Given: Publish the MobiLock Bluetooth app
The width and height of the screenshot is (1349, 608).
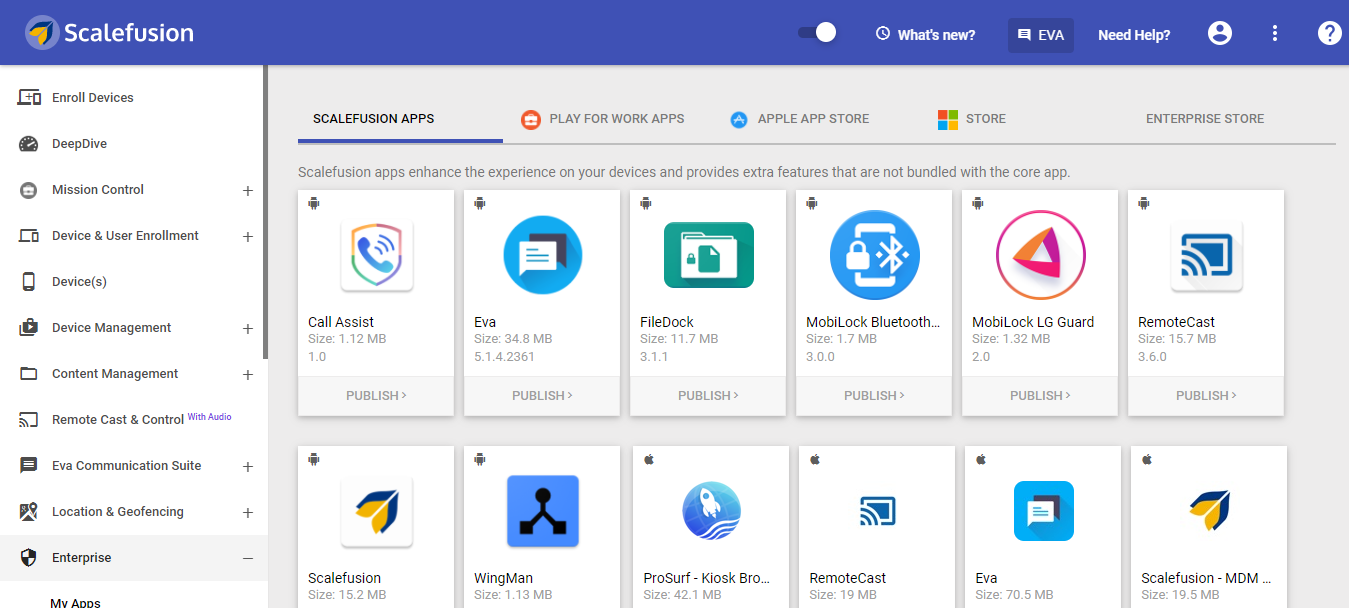Looking at the screenshot, I should click(x=874, y=396).
